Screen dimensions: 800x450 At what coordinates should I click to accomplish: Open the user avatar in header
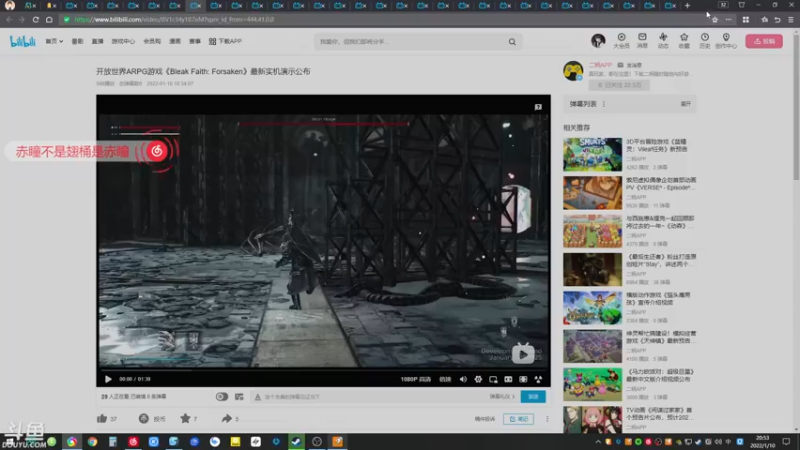(x=598, y=40)
